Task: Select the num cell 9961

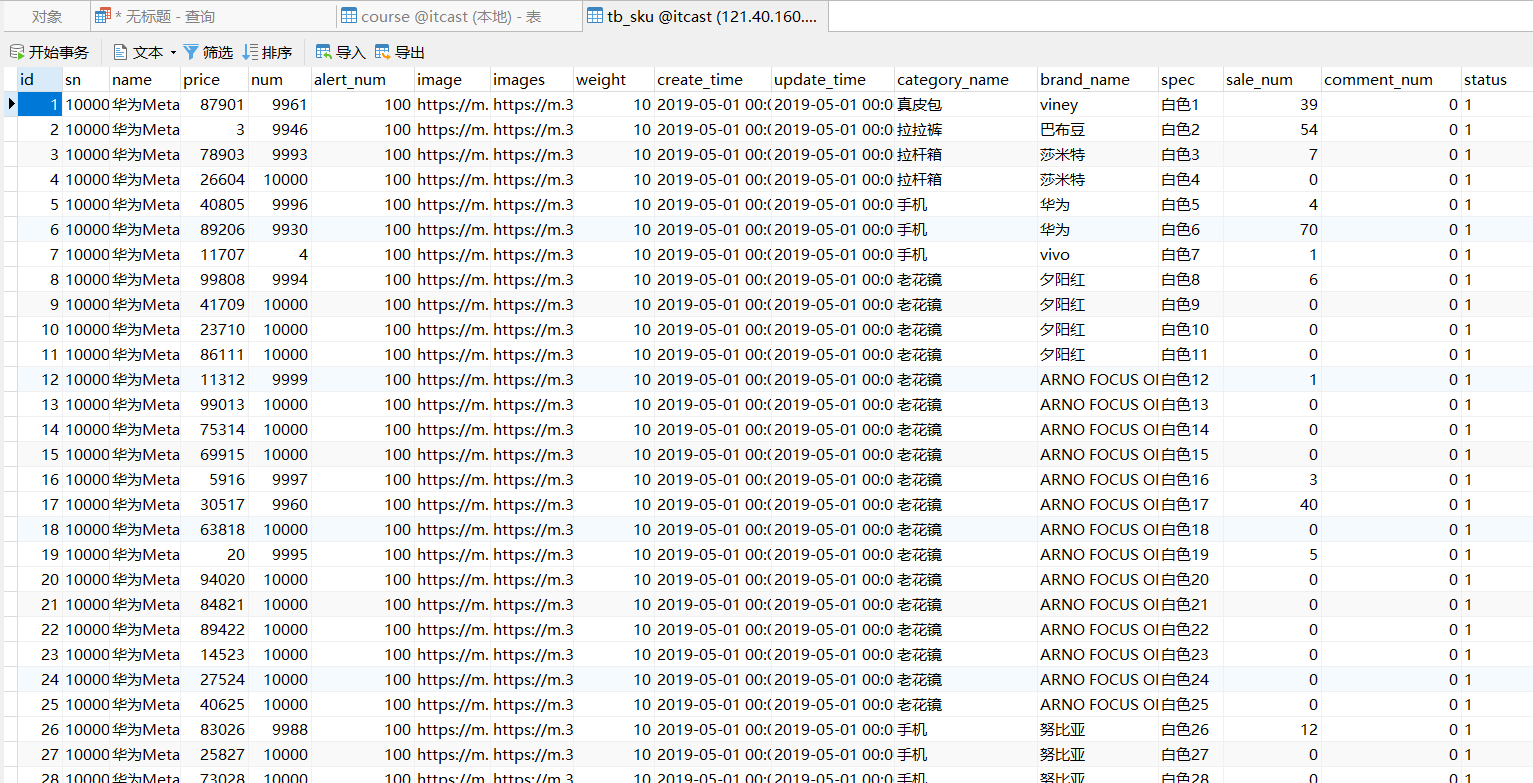Action: pyautogui.click(x=280, y=104)
